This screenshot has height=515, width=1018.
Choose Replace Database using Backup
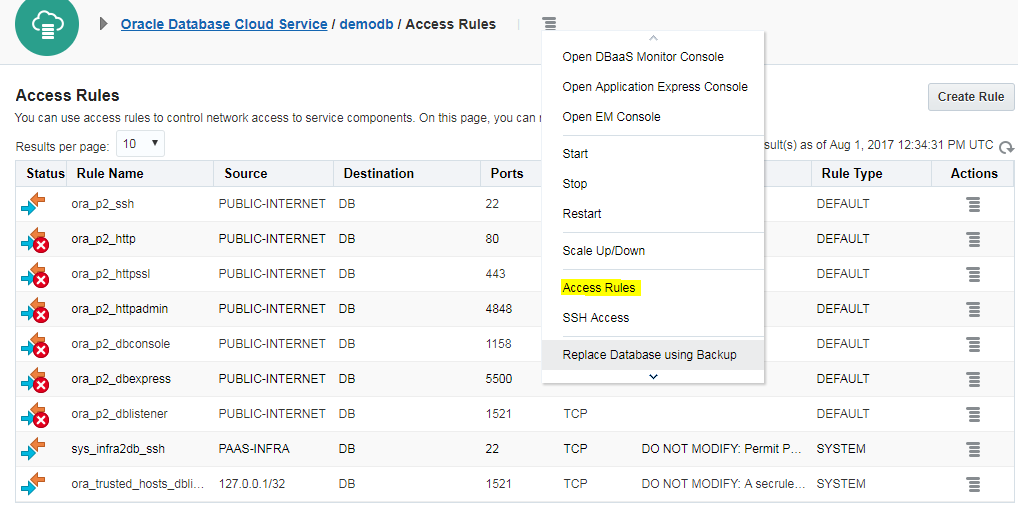649,355
